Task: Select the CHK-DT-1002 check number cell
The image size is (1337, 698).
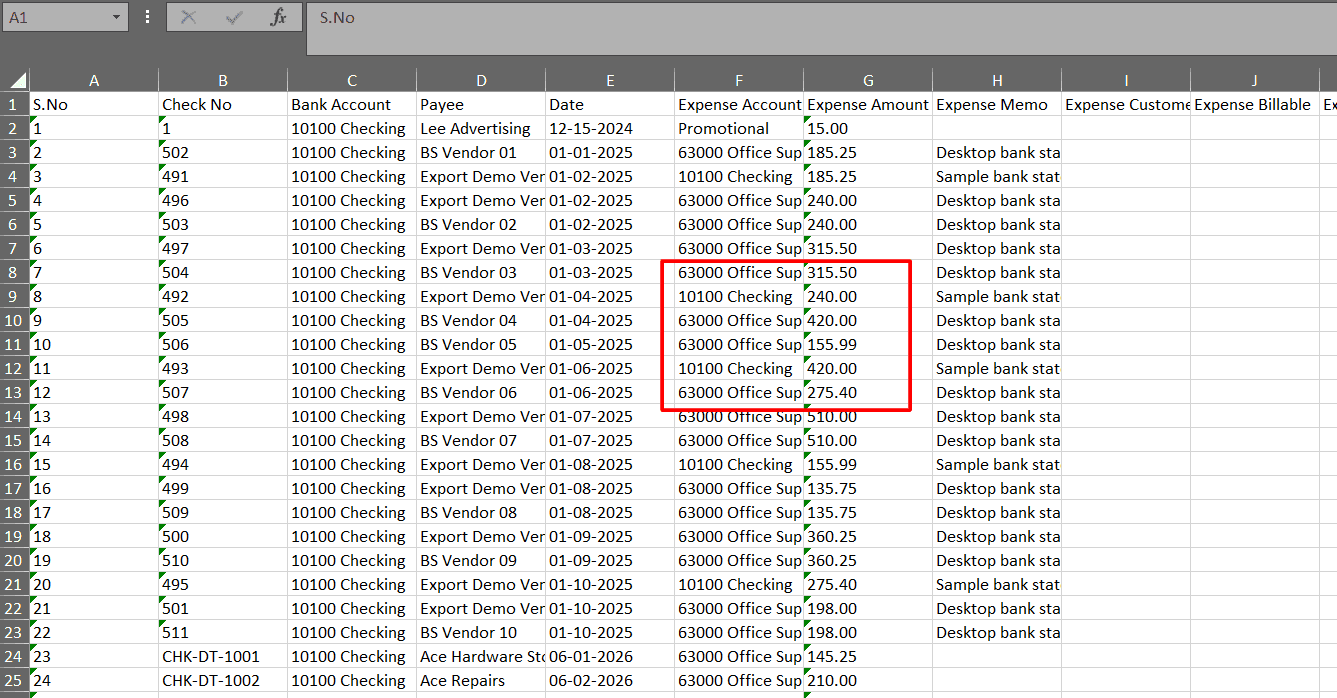Action: click(x=223, y=681)
